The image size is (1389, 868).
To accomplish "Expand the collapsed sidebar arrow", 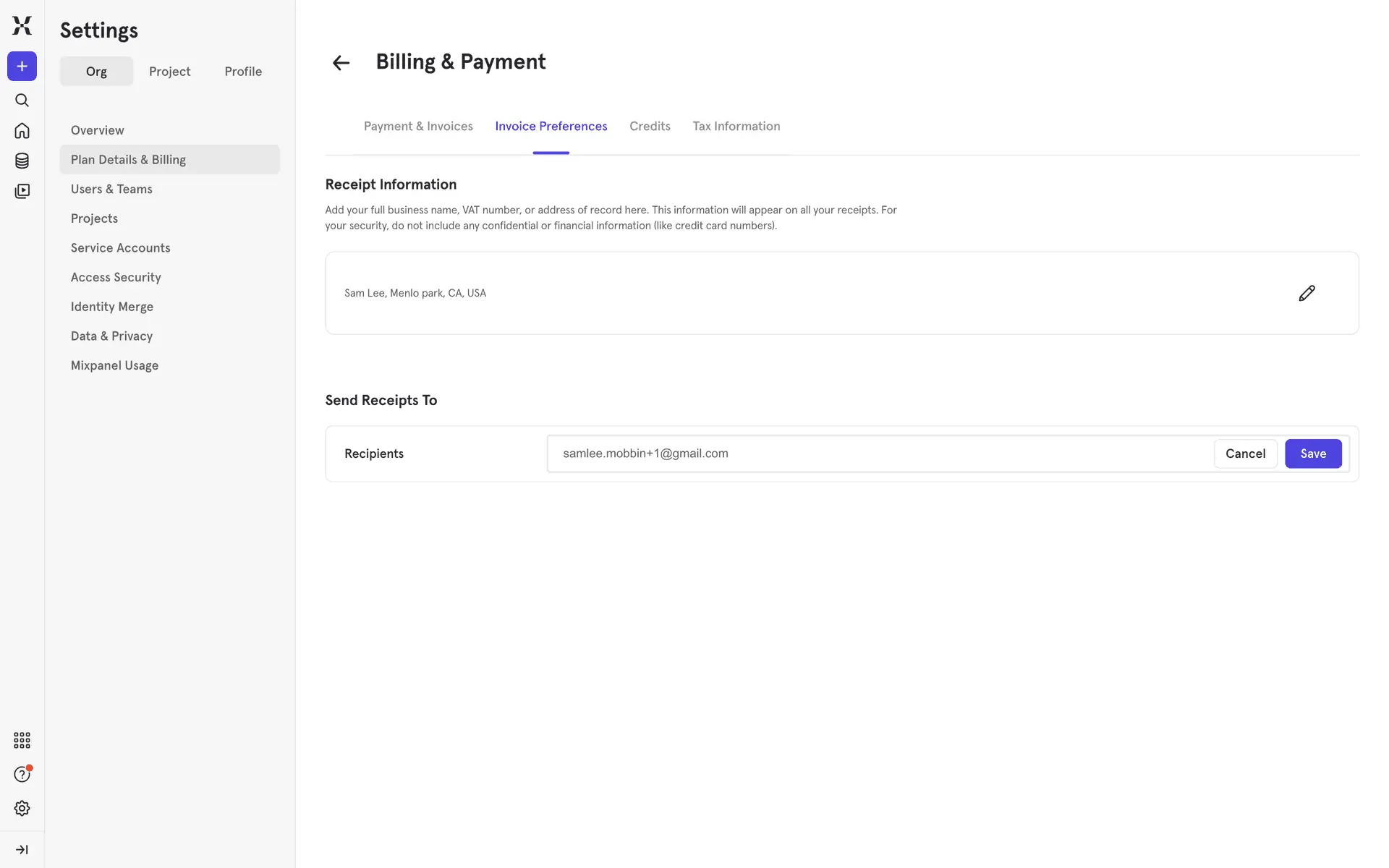I will [x=22, y=849].
